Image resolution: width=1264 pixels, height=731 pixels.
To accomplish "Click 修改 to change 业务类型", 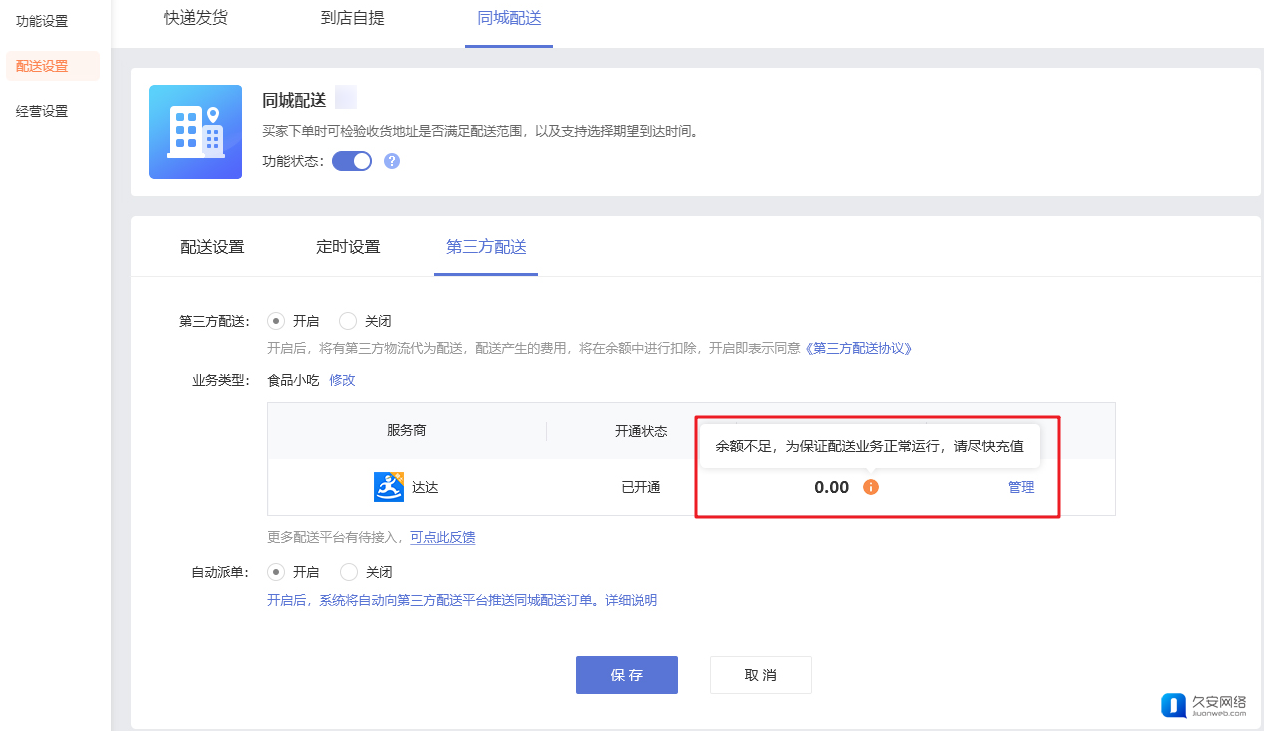I will (342, 380).
